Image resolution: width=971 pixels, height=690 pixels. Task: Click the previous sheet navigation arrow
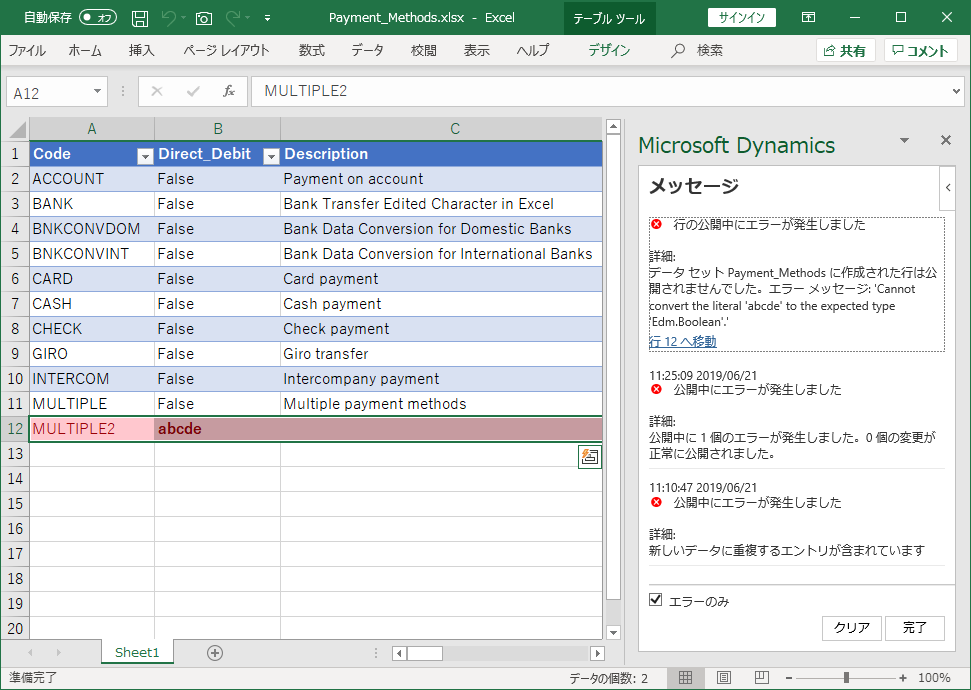click(x=30, y=652)
